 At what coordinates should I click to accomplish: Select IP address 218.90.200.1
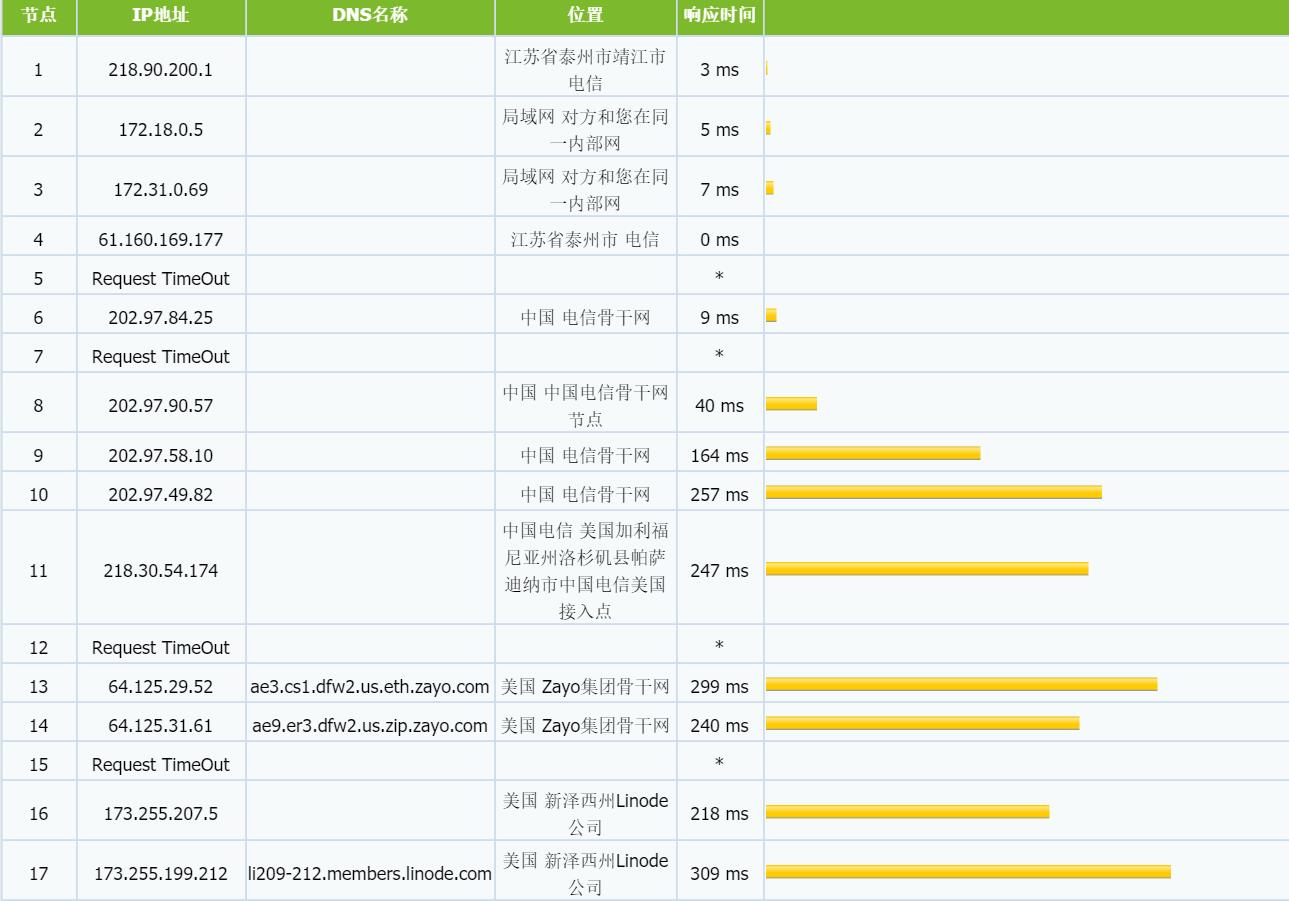(161, 70)
